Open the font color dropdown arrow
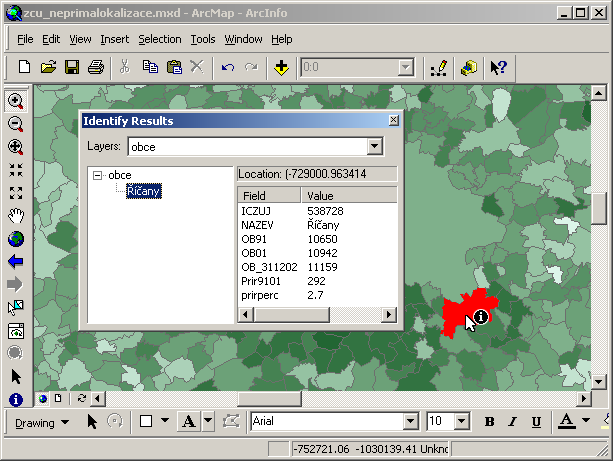 (x=586, y=421)
